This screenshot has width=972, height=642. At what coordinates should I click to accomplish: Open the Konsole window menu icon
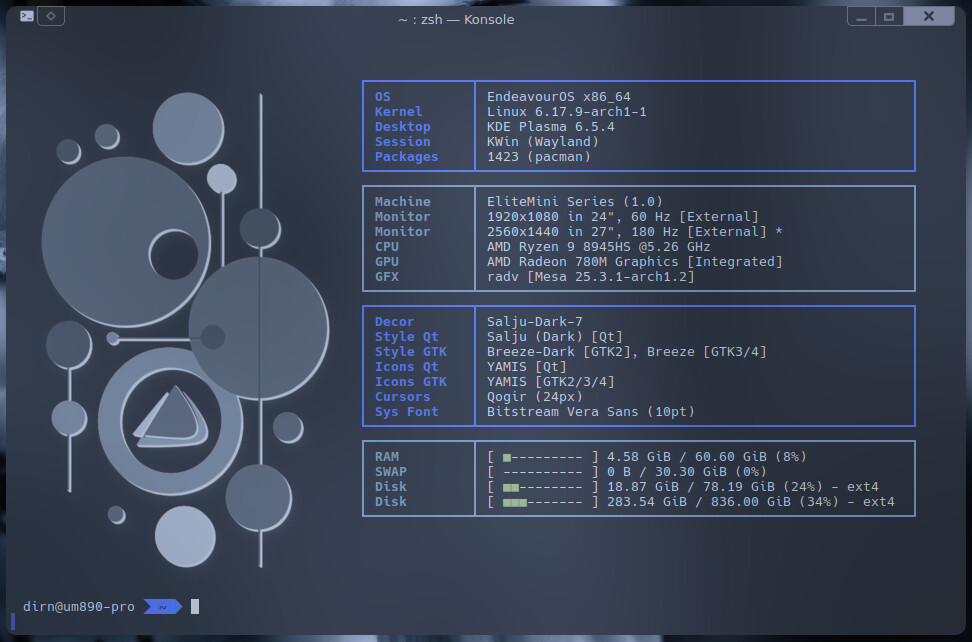pyautogui.click(x=28, y=16)
